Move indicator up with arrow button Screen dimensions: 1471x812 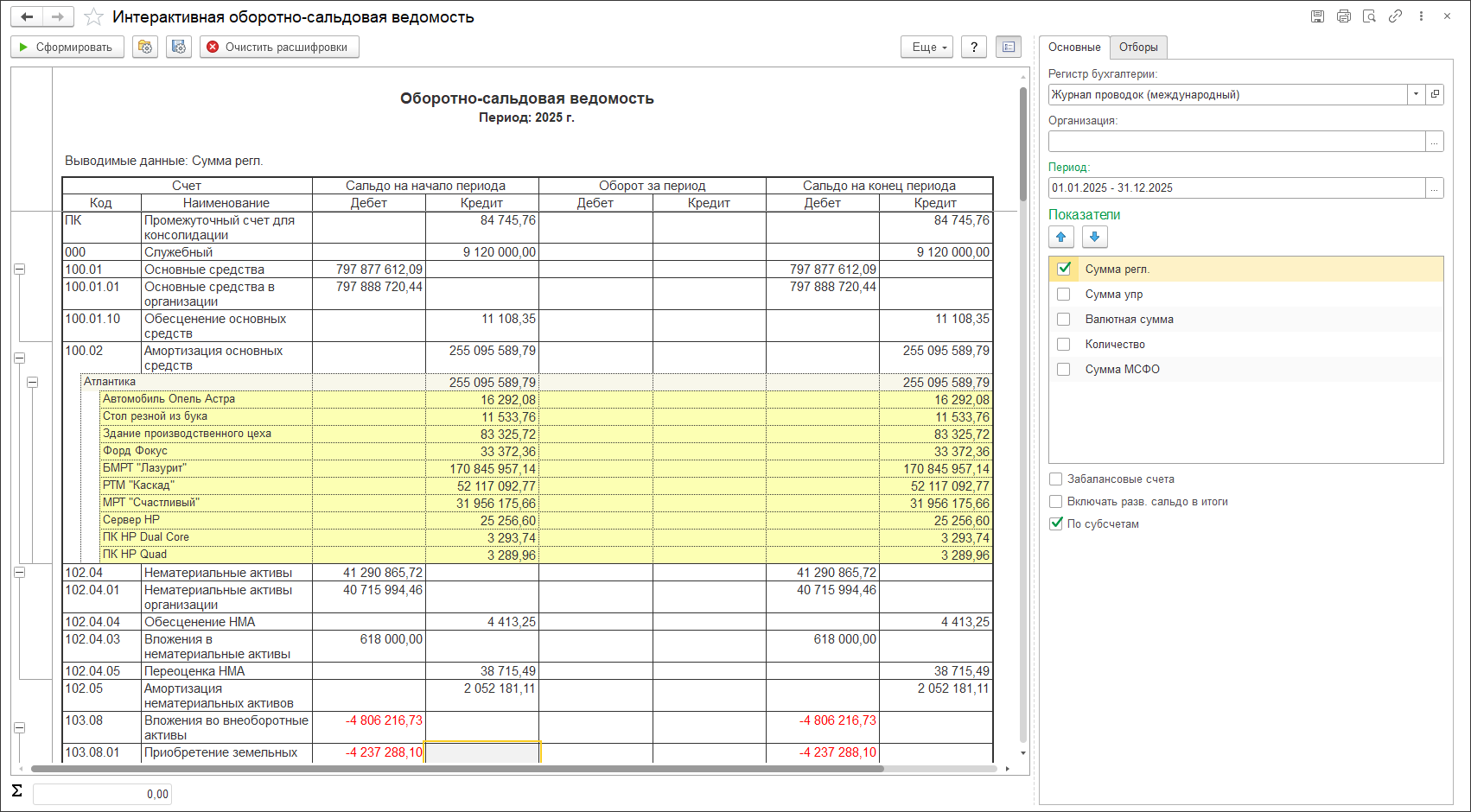pyautogui.click(x=1061, y=237)
